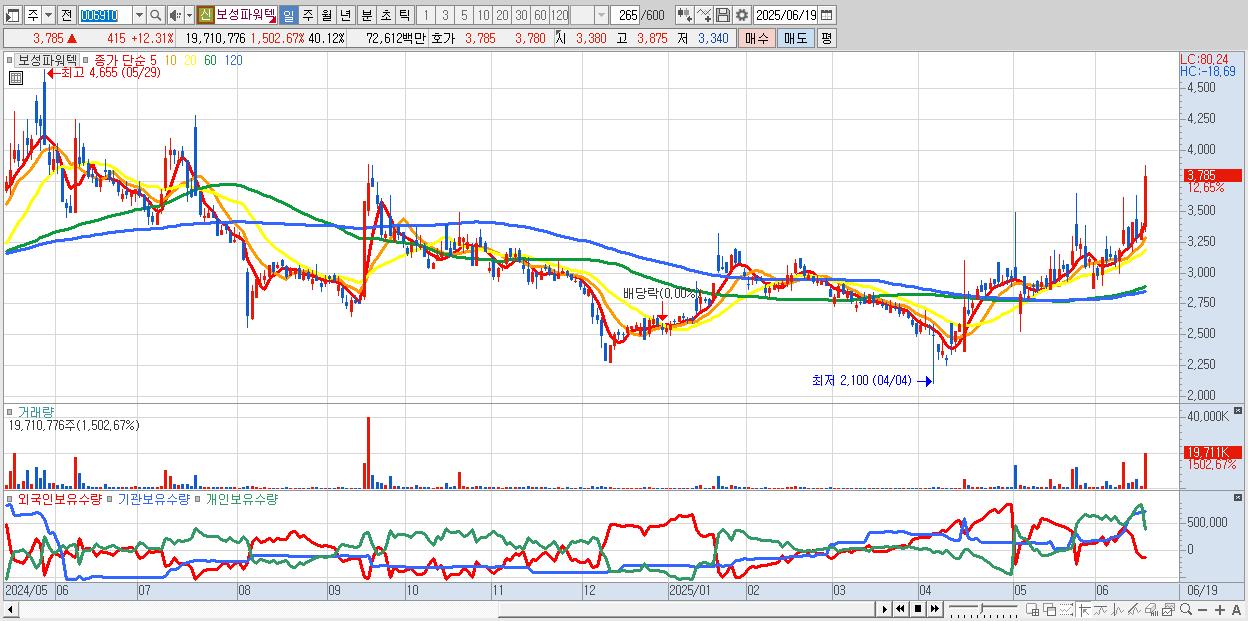Toggle the '신' indicator button

(x=204, y=15)
